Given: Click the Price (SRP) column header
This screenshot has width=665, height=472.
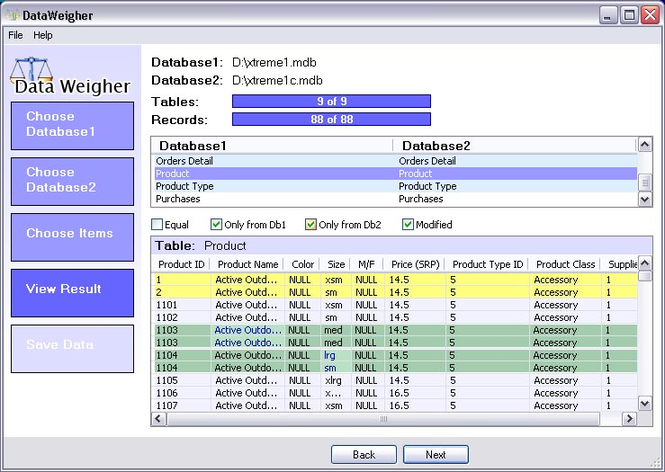Looking at the screenshot, I should [x=415, y=264].
